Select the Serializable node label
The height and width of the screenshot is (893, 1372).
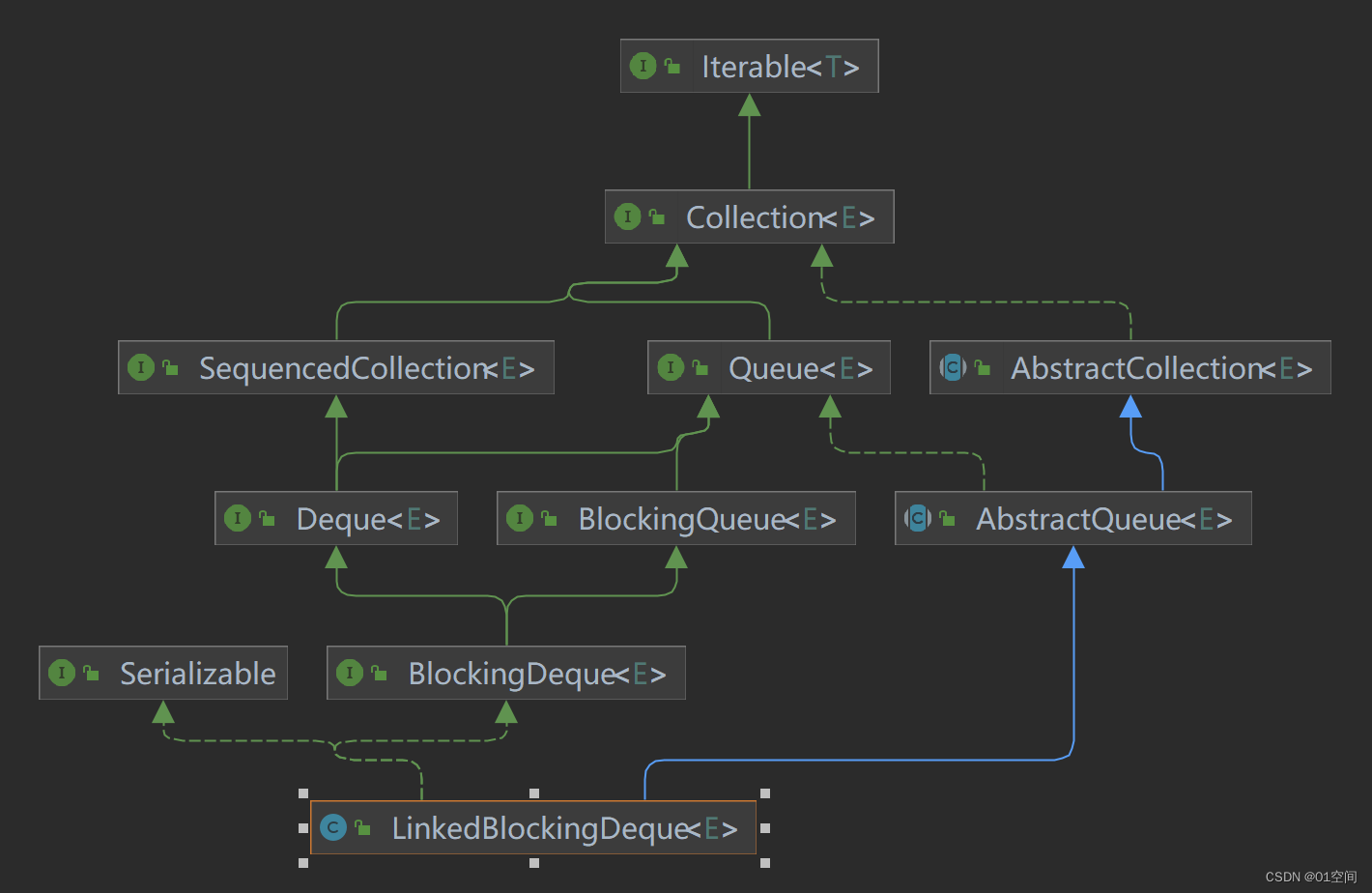tap(198, 674)
